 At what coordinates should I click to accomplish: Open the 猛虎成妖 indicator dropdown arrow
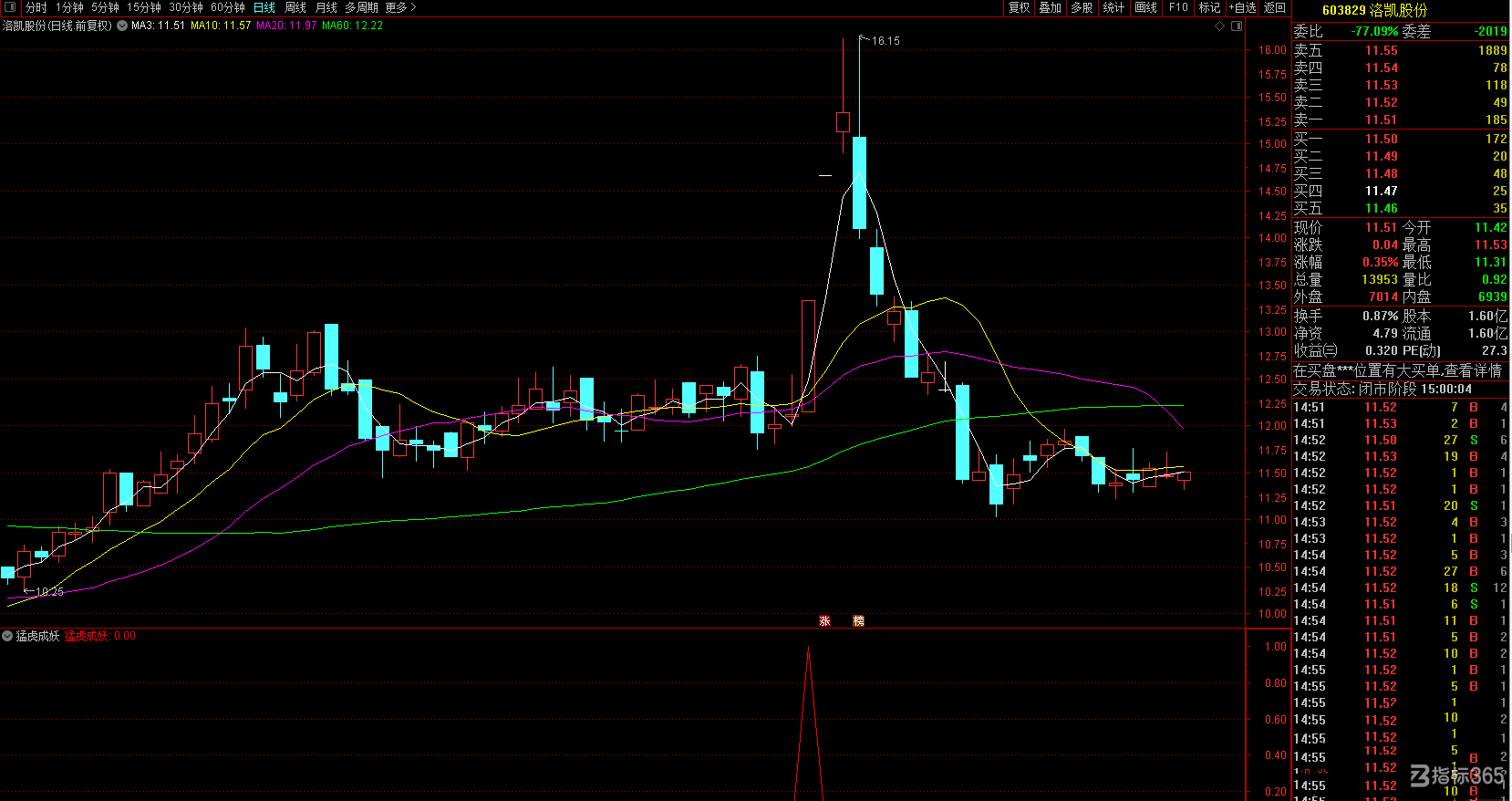(7, 636)
